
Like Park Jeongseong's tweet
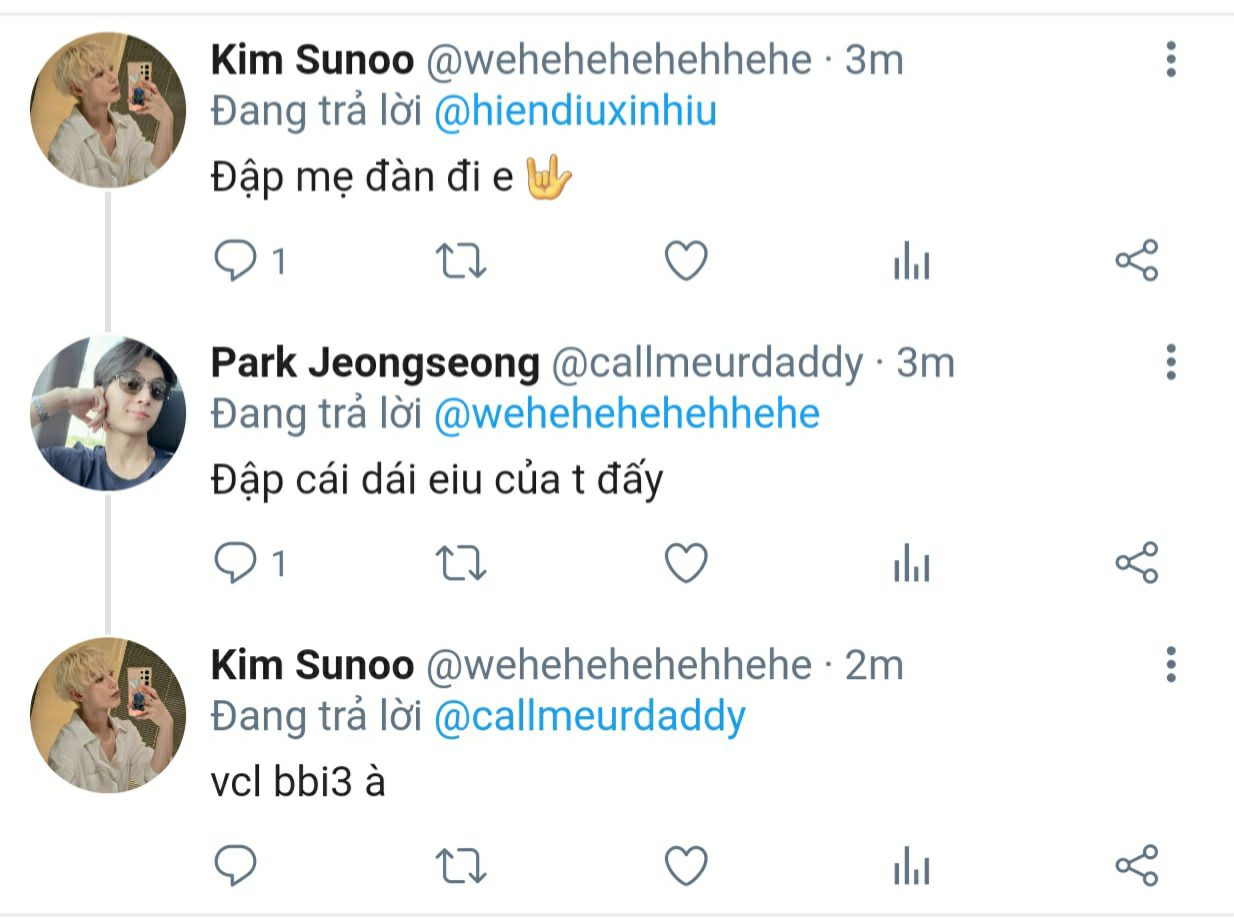[687, 564]
